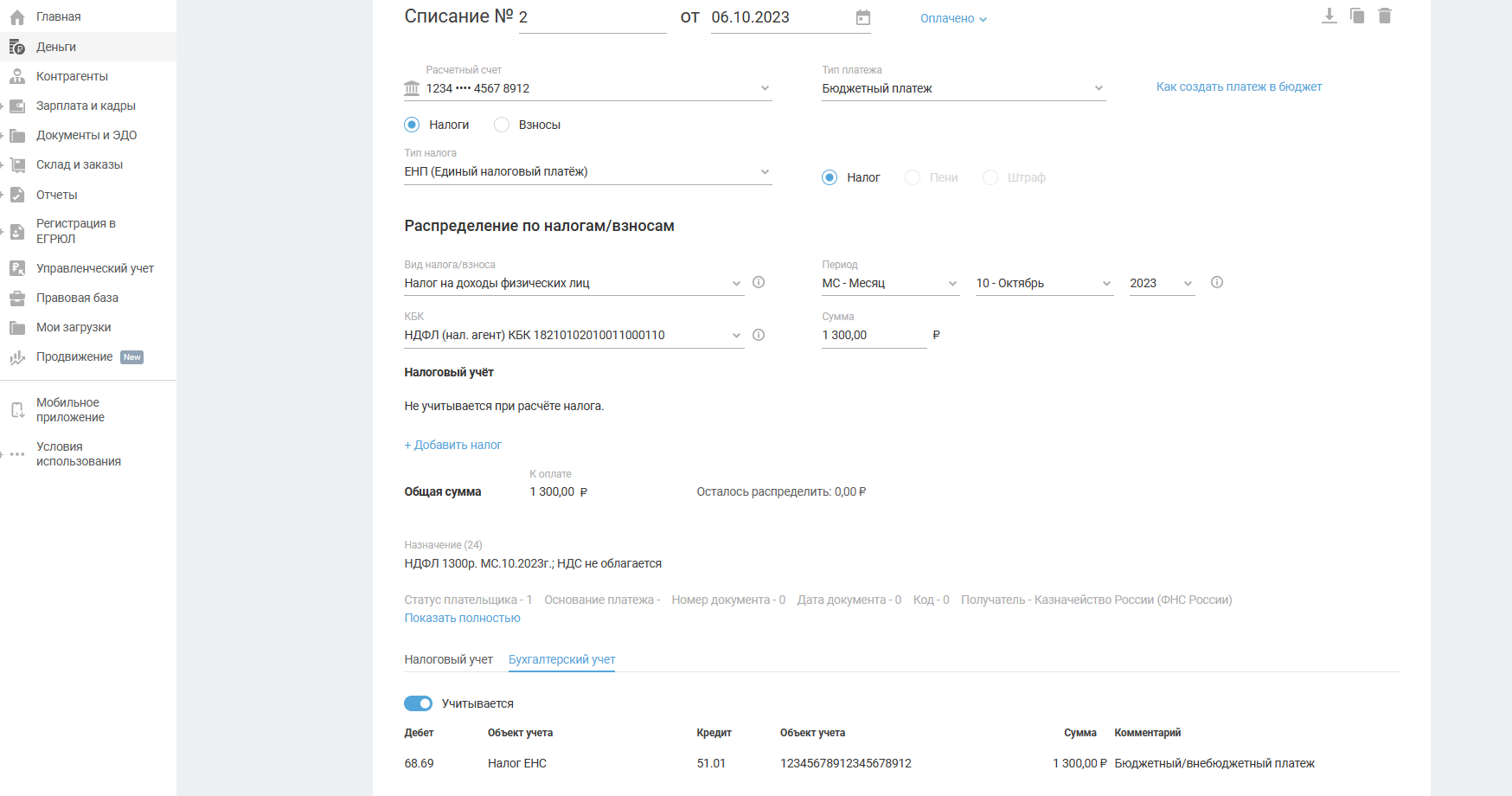Select the Взносы radio button
This screenshot has height=796, width=1512.
point(502,125)
